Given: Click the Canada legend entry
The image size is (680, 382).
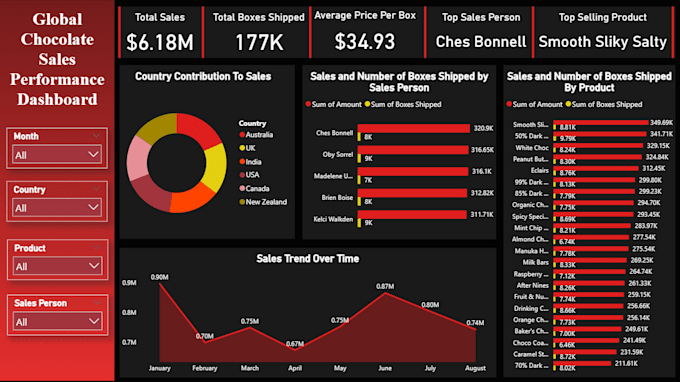Looking at the screenshot, I should [255, 188].
